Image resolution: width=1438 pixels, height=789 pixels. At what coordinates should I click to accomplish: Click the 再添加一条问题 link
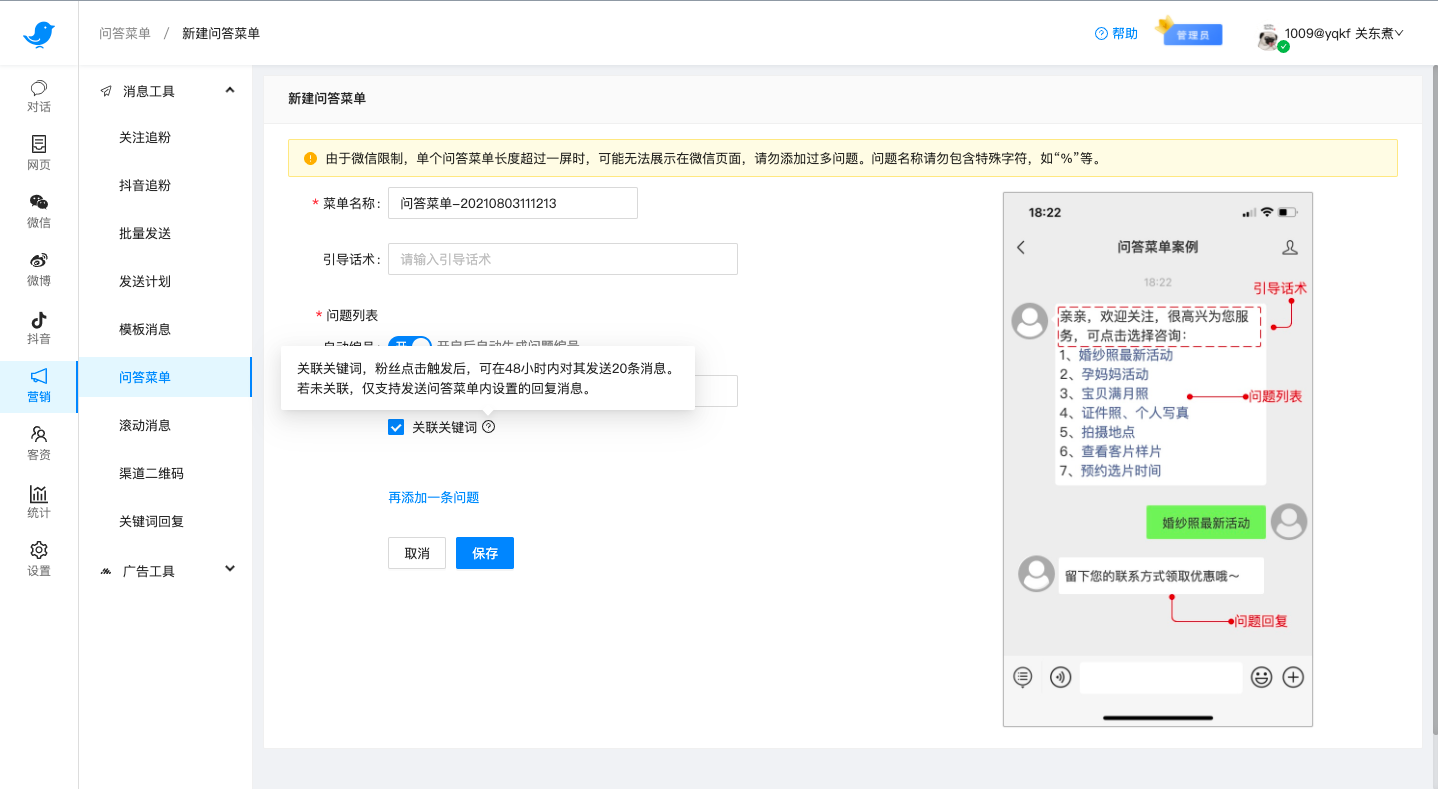(x=433, y=497)
